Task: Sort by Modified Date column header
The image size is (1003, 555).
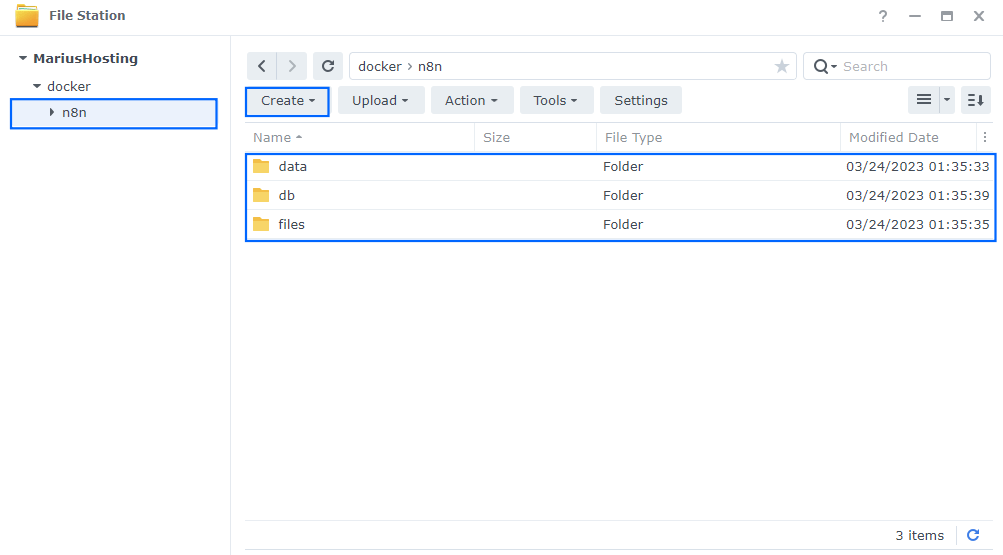Action: pos(908,137)
